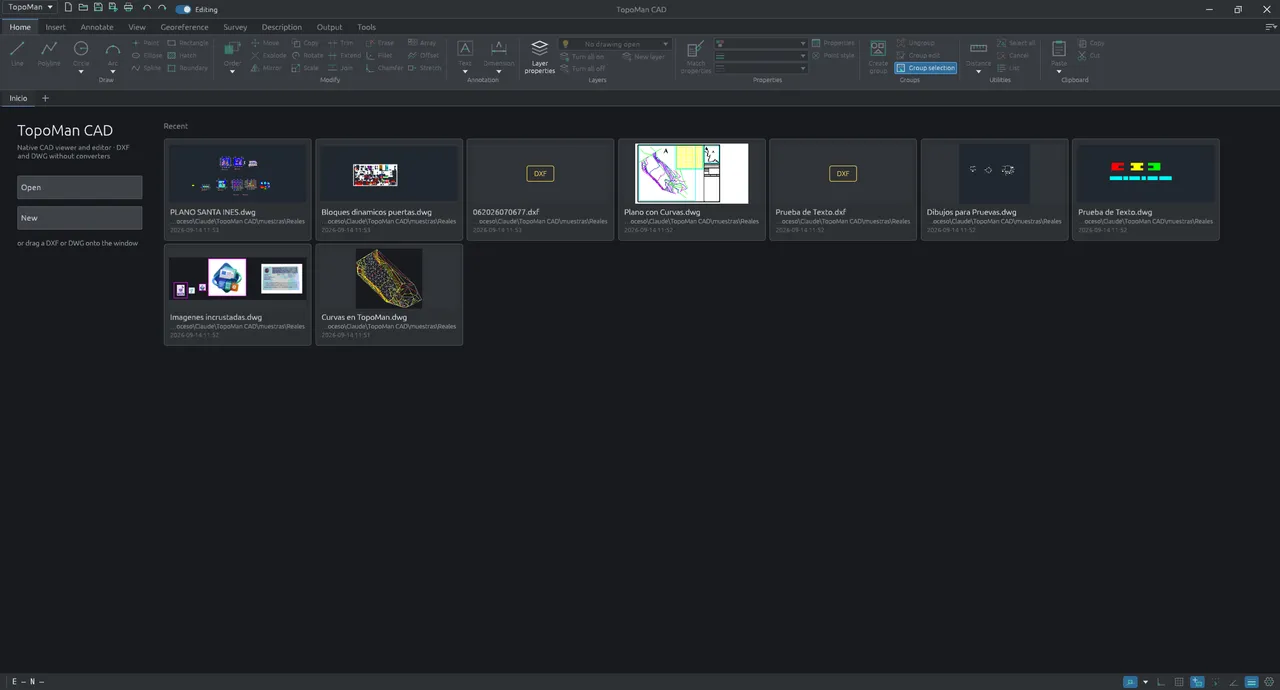1280x690 pixels.
Task: Click the Tools ribbon tab
Action: (366, 27)
